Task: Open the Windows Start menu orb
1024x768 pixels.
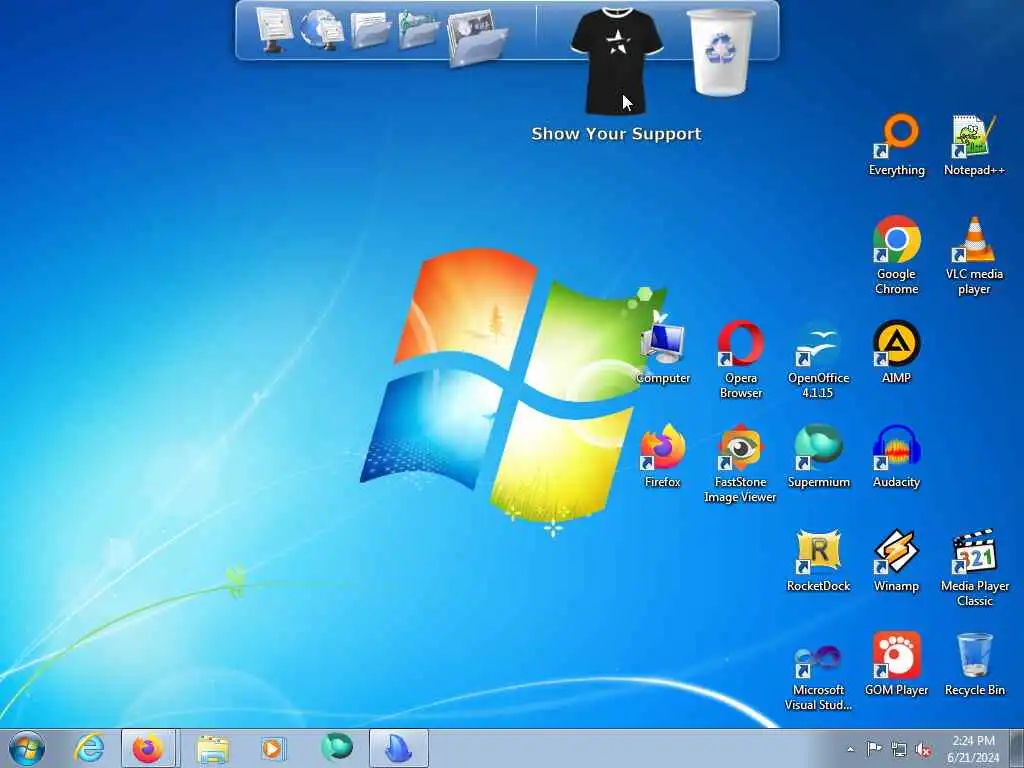Action: pos(27,748)
